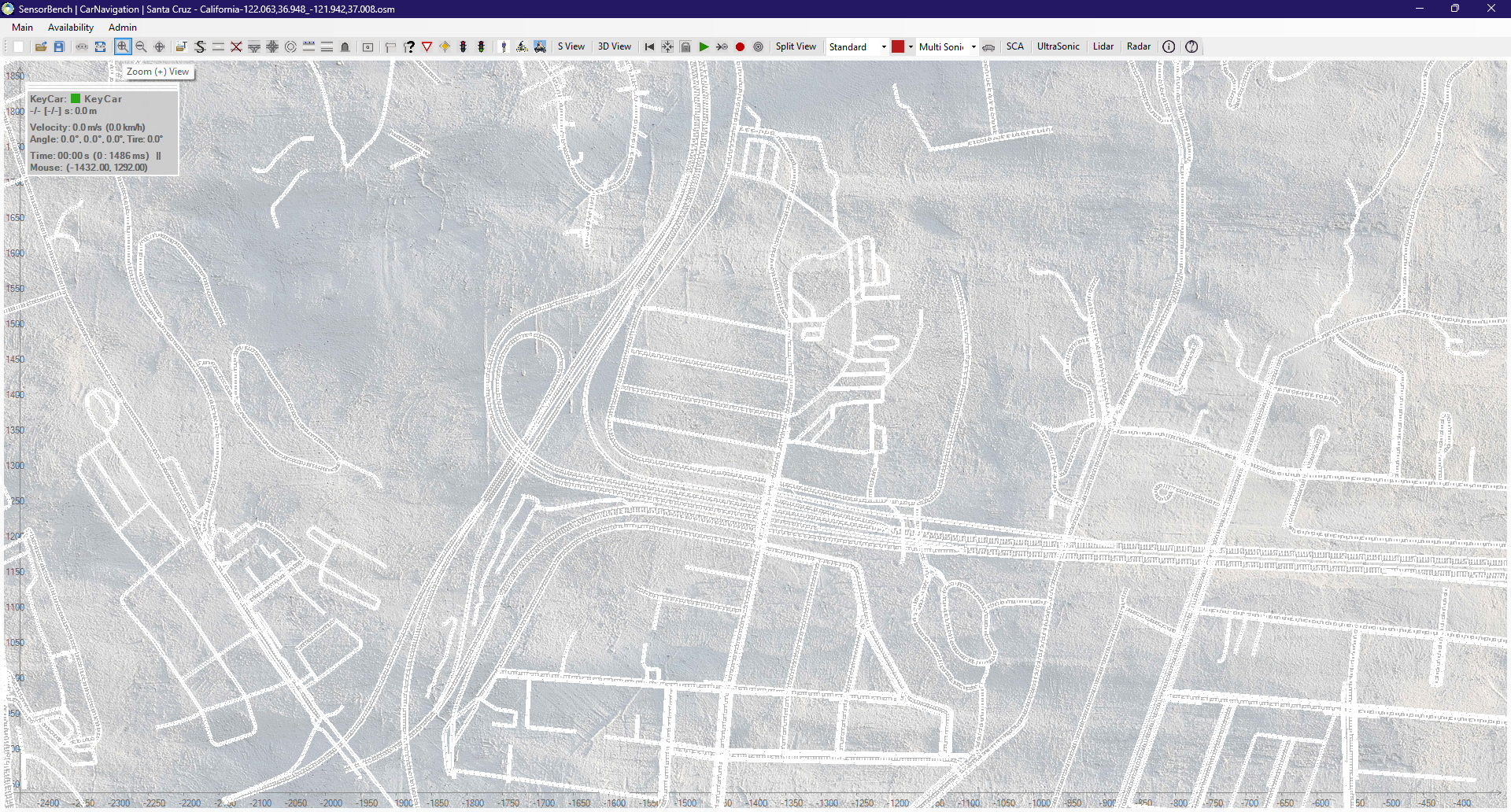The width and height of the screenshot is (1511, 812).
Task: Click the red color swatch
Action: (897, 47)
